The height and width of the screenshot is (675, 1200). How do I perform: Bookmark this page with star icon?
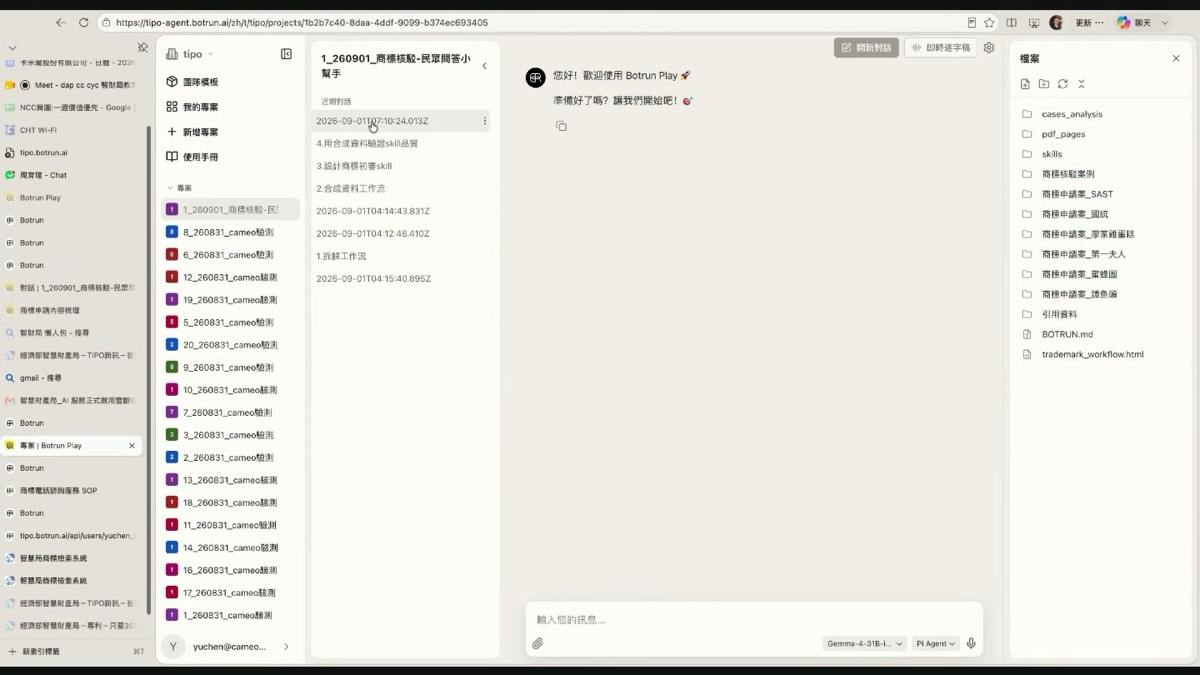coord(989,22)
